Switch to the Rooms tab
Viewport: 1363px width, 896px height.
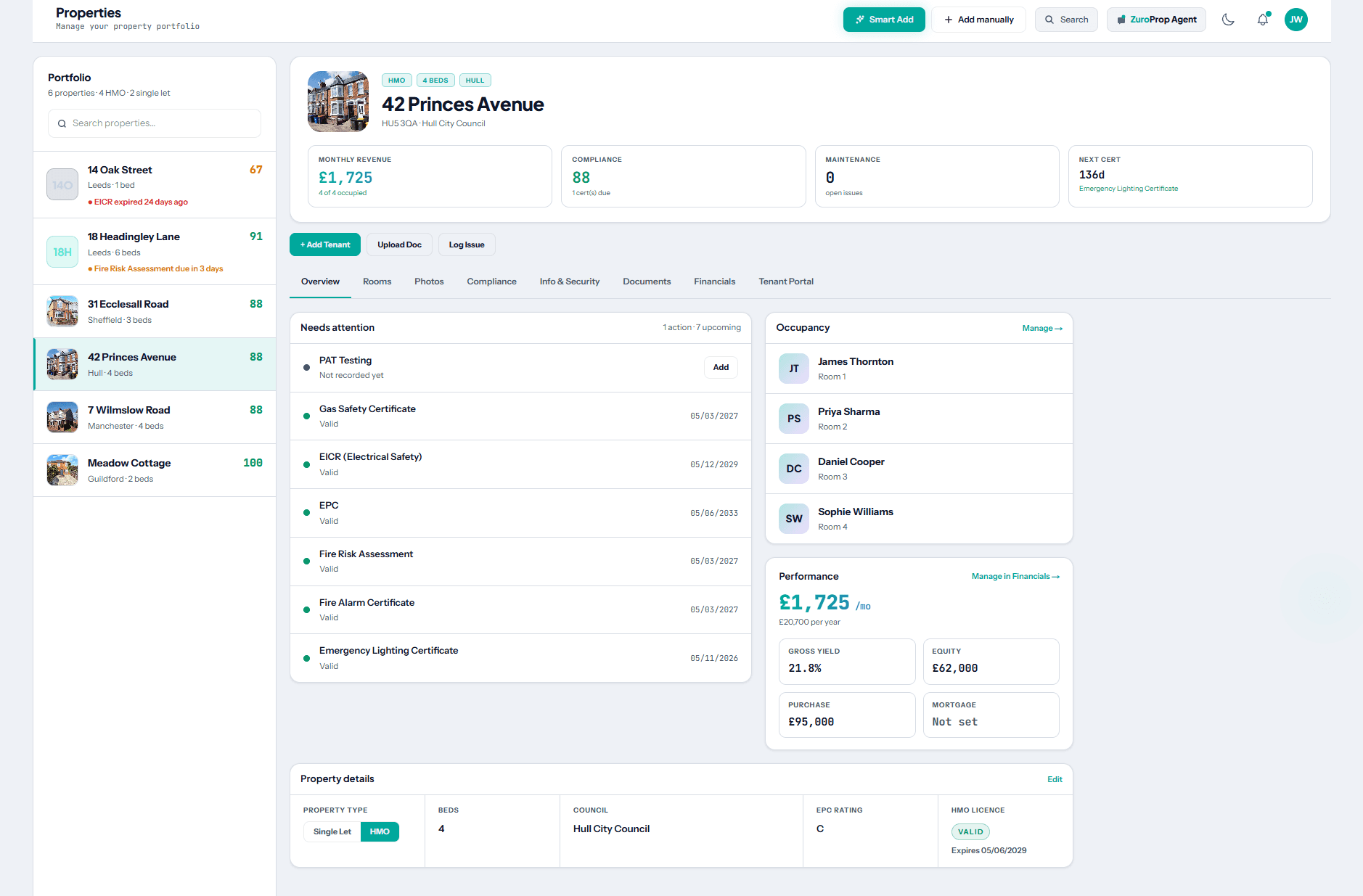coord(377,281)
